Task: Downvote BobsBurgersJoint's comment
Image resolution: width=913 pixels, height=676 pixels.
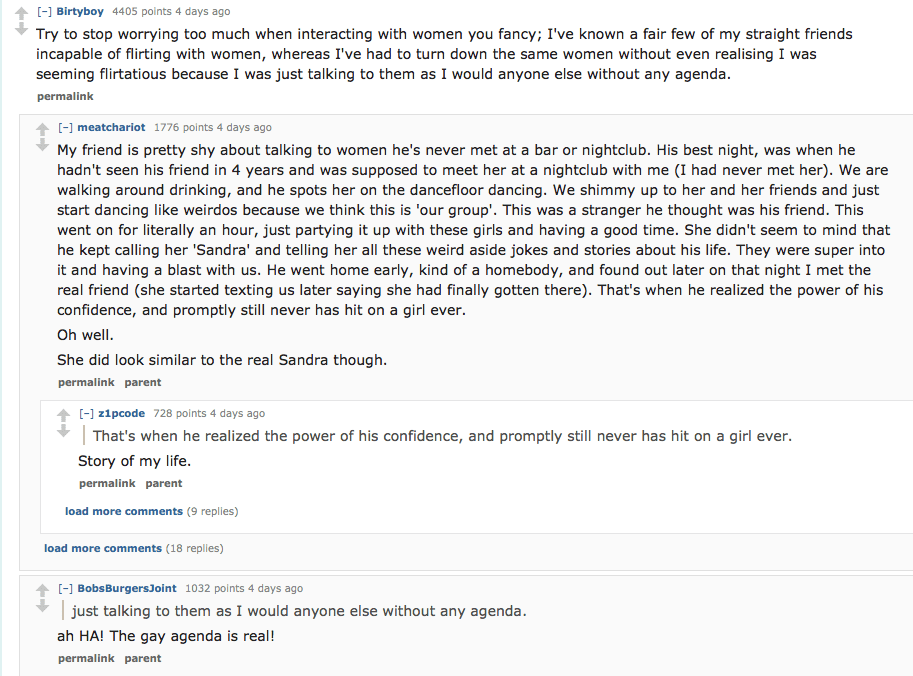Action: click(42, 607)
